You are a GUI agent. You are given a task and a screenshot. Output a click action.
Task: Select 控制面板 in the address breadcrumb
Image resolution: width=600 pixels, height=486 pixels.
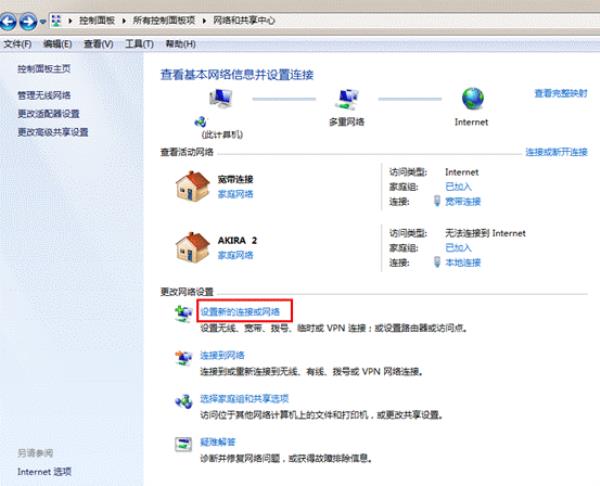click(x=97, y=20)
